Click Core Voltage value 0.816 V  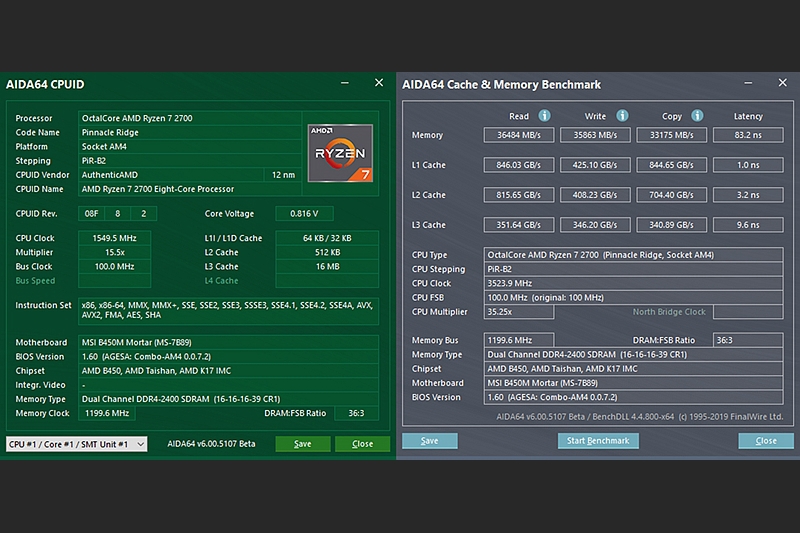[x=304, y=214]
